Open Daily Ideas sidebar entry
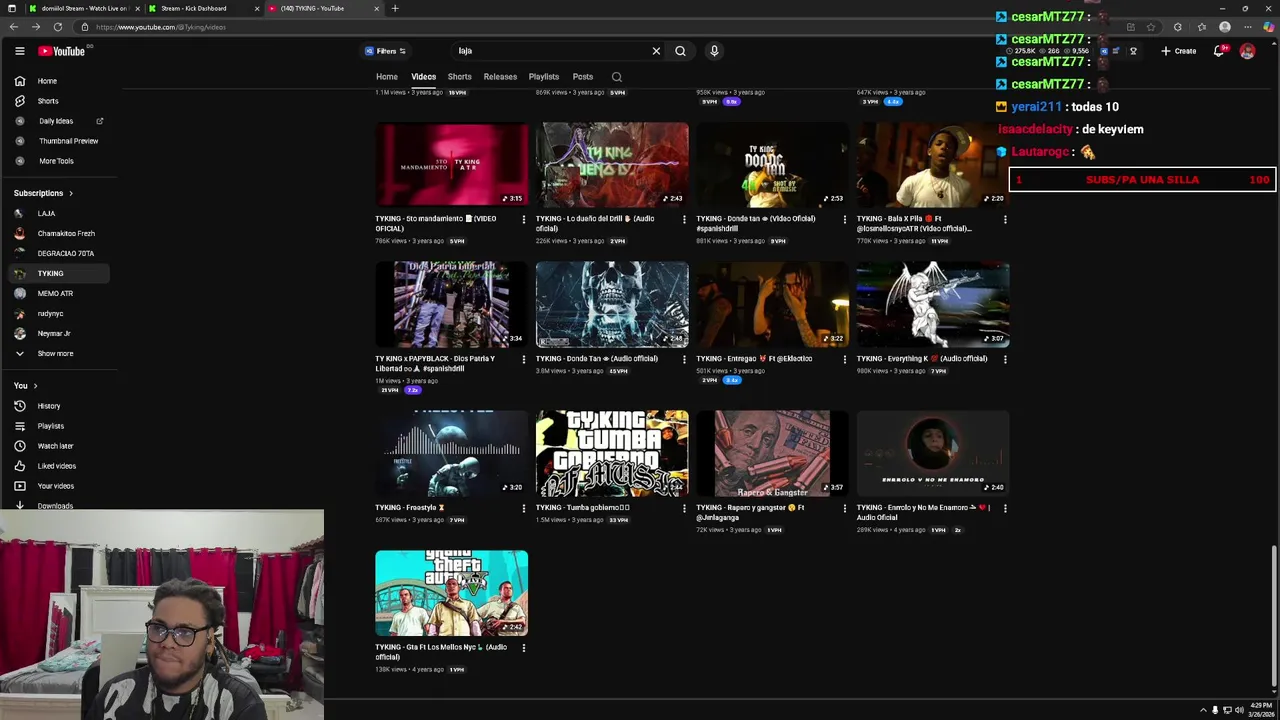1280x720 pixels. coord(56,121)
